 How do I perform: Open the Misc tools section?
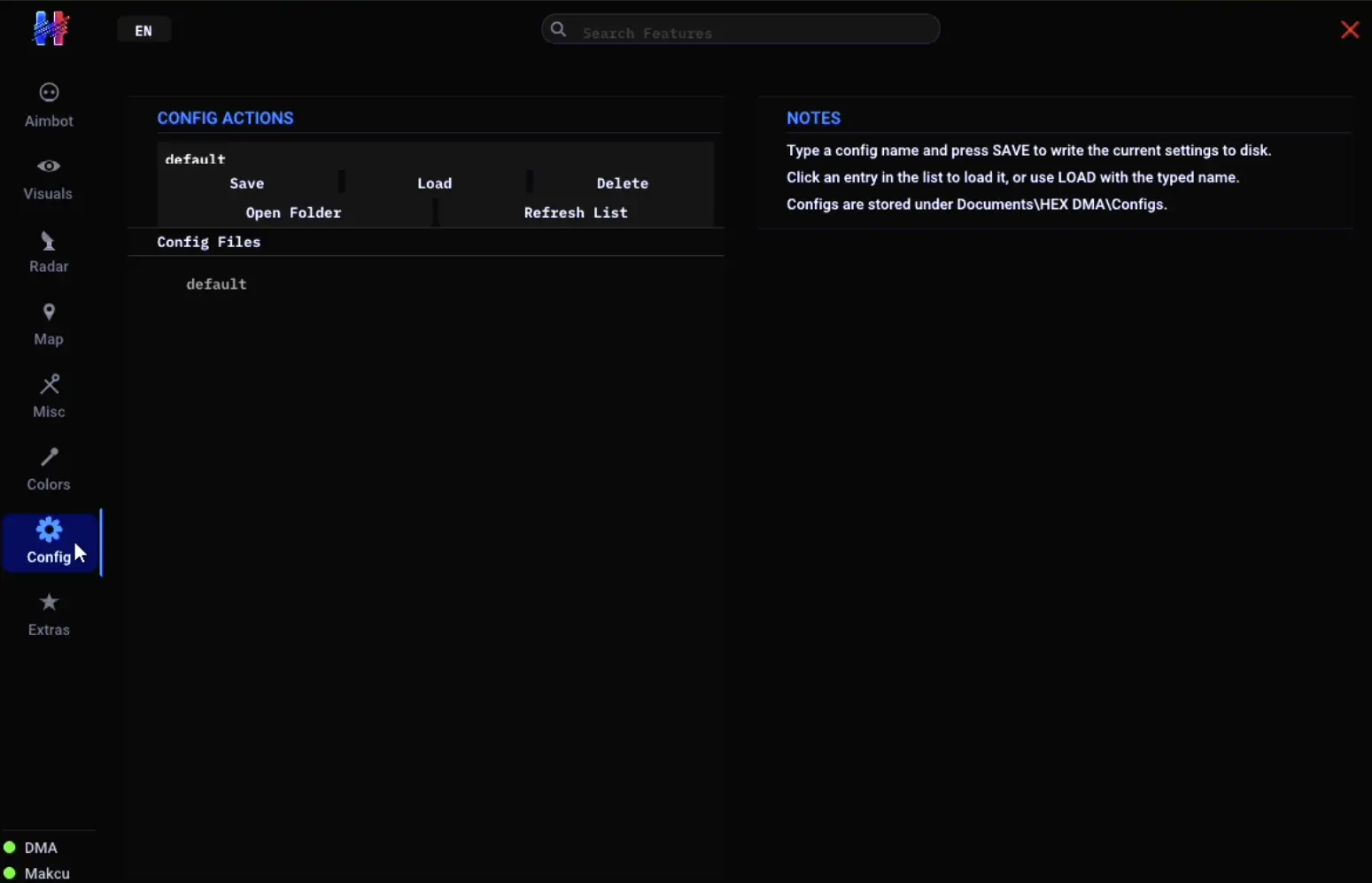tap(49, 396)
